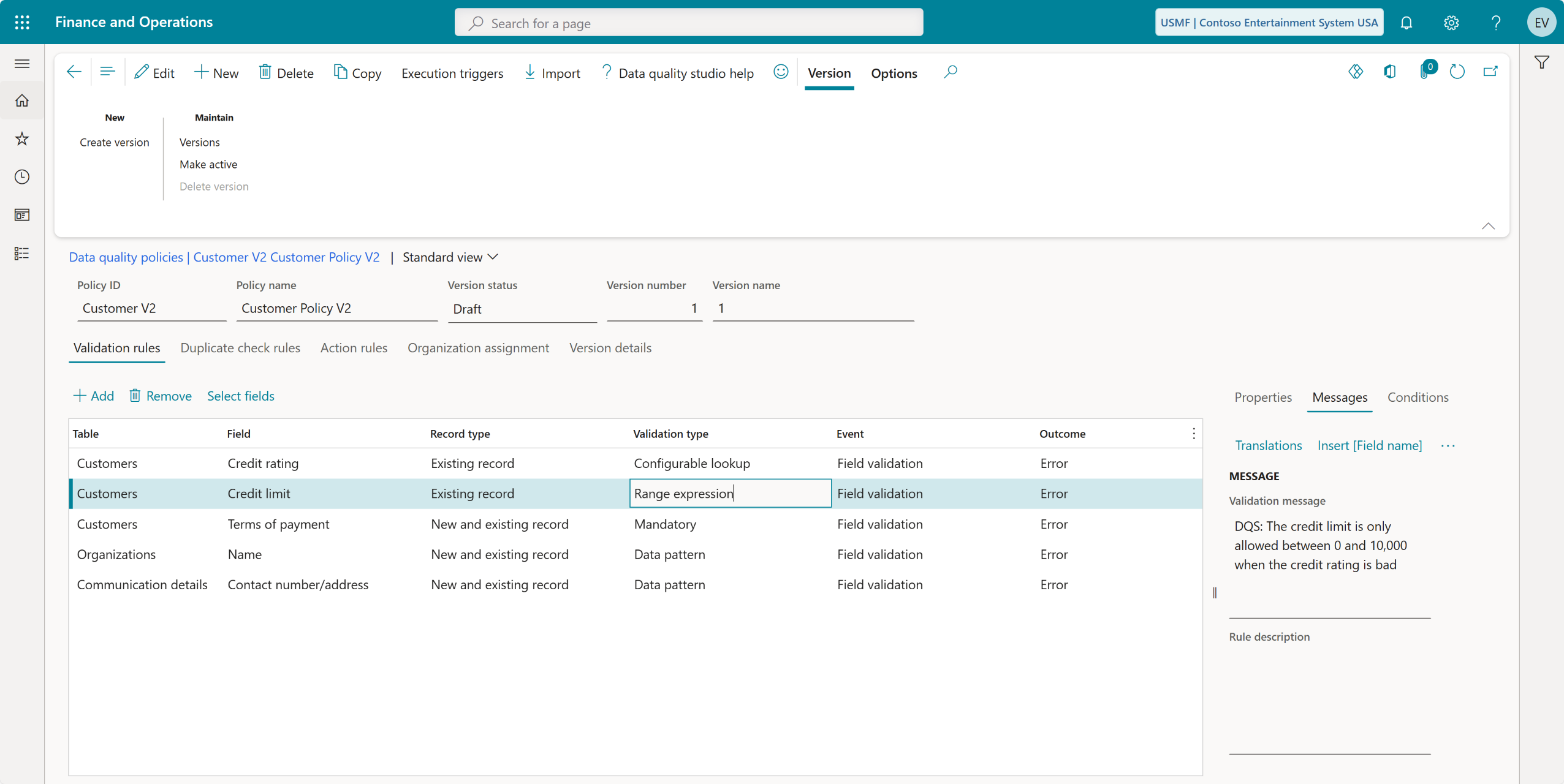Image resolution: width=1564 pixels, height=784 pixels.
Task: Open Version details tab
Action: pyautogui.click(x=610, y=348)
